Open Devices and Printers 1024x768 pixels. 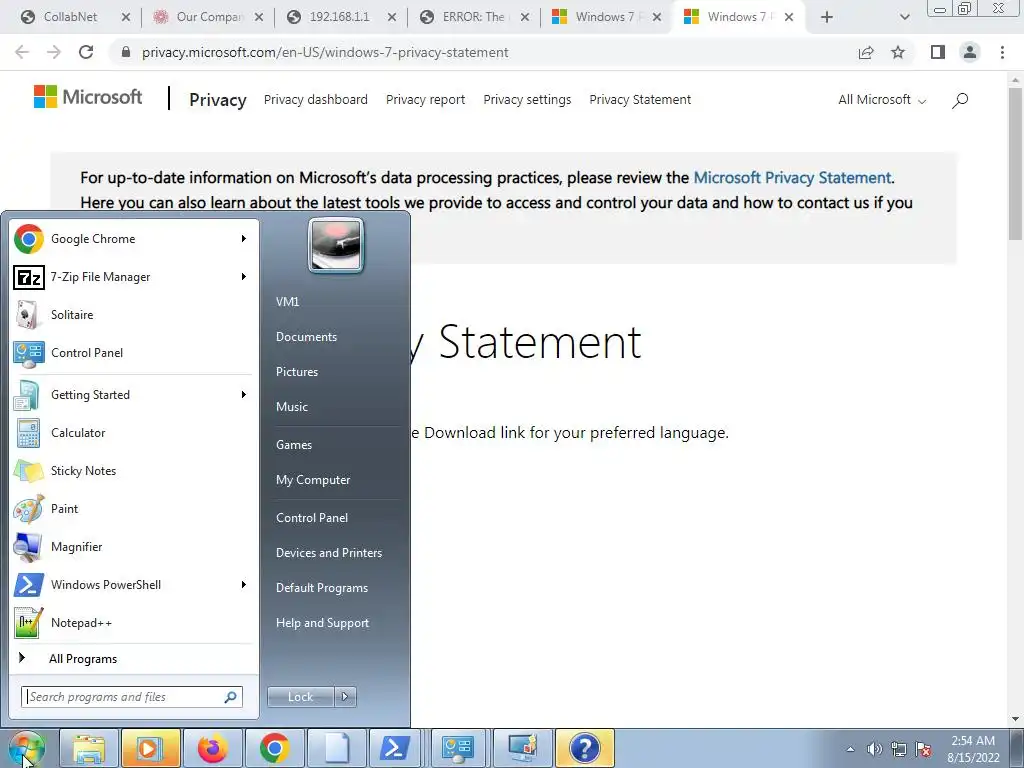click(328, 553)
